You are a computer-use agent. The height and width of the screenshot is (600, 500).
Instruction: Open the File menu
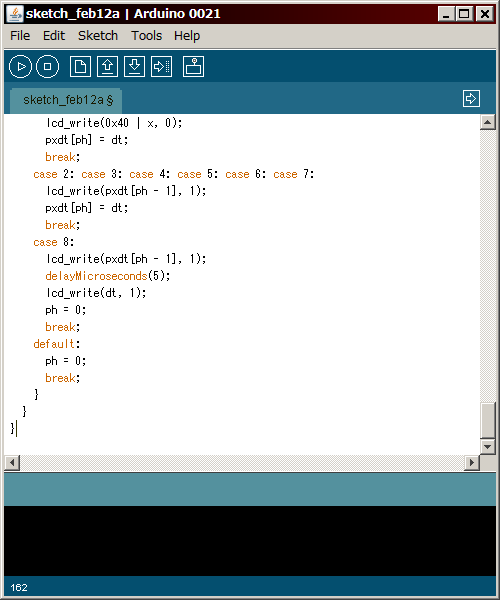coord(20,36)
